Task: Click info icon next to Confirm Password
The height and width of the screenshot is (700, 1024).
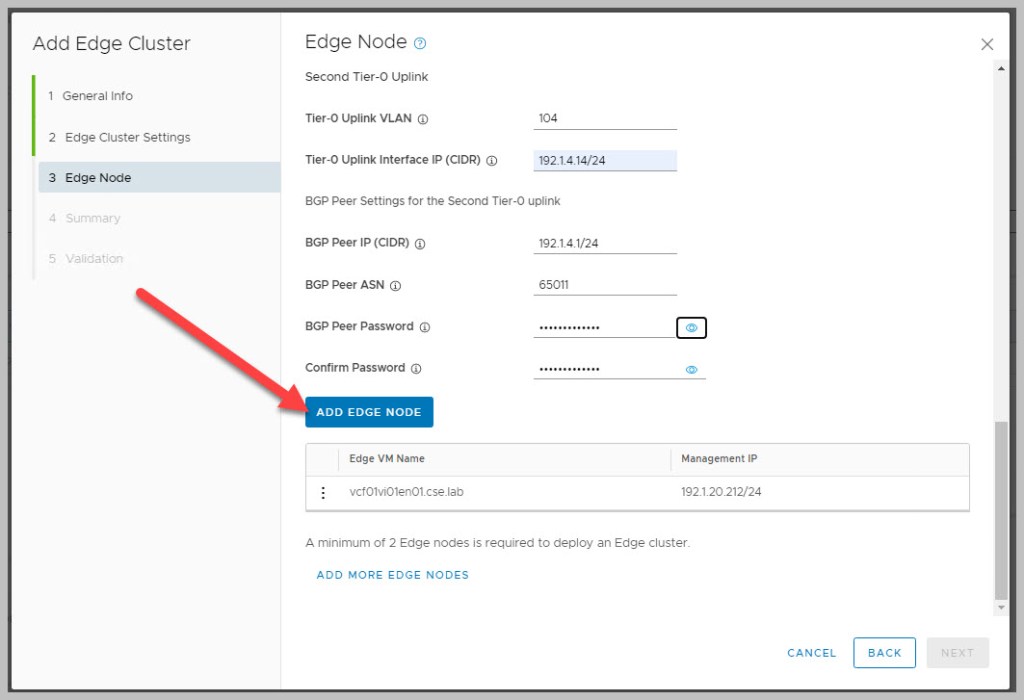Action: [416, 369]
